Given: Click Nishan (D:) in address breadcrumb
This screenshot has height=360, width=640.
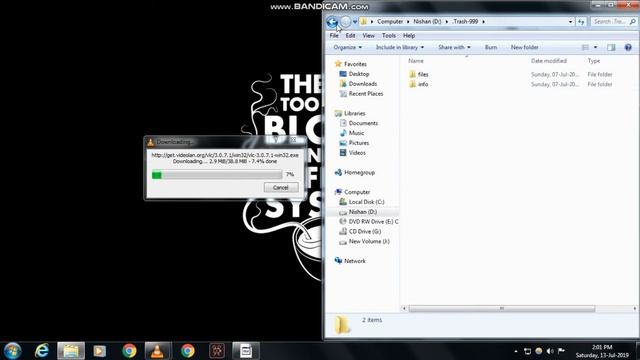Looking at the screenshot, I should [x=427, y=22].
